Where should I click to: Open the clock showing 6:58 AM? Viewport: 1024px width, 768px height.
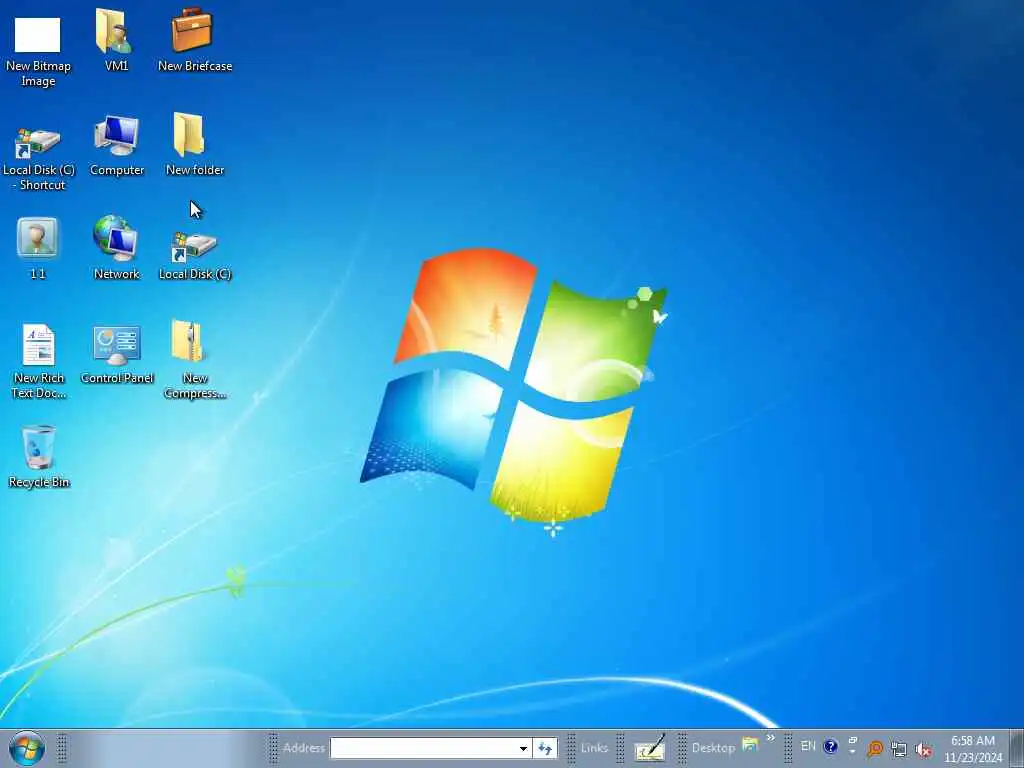(x=972, y=749)
